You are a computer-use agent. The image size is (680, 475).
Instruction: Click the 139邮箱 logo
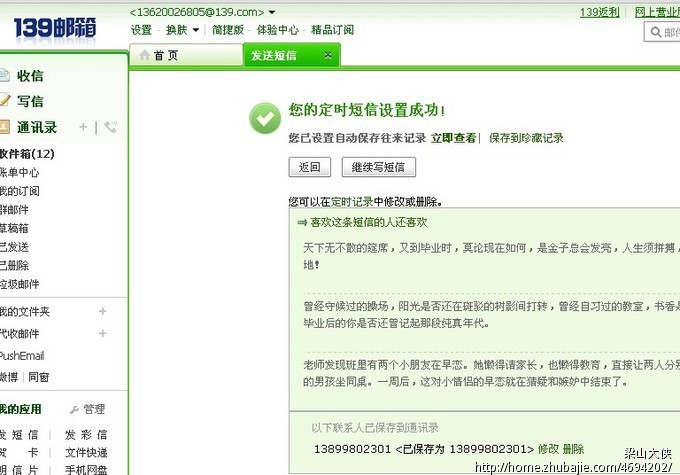(x=55, y=28)
